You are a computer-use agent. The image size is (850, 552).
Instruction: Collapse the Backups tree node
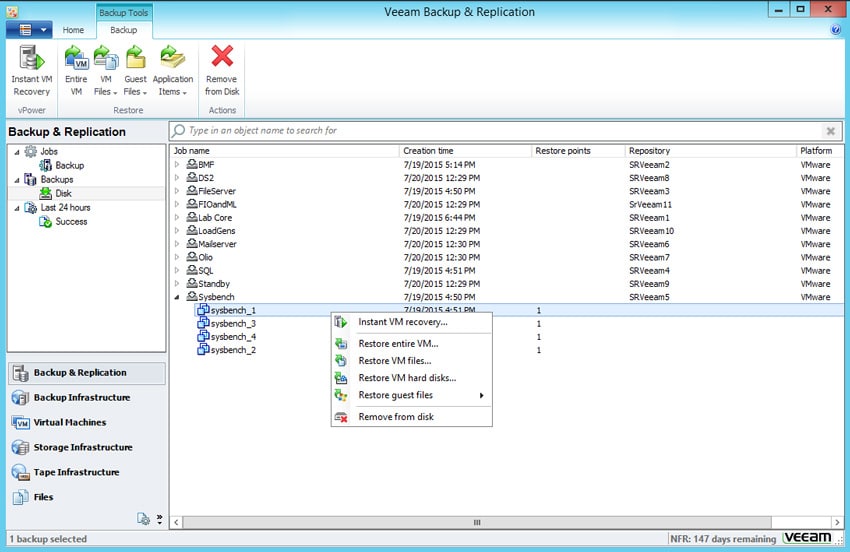coord(17,180)
